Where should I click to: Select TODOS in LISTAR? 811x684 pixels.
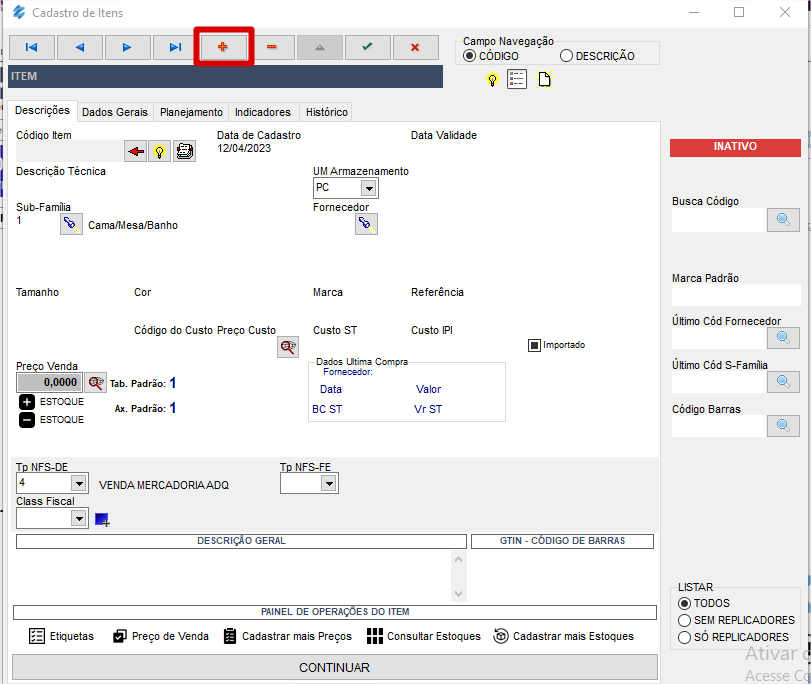[684, 603]
